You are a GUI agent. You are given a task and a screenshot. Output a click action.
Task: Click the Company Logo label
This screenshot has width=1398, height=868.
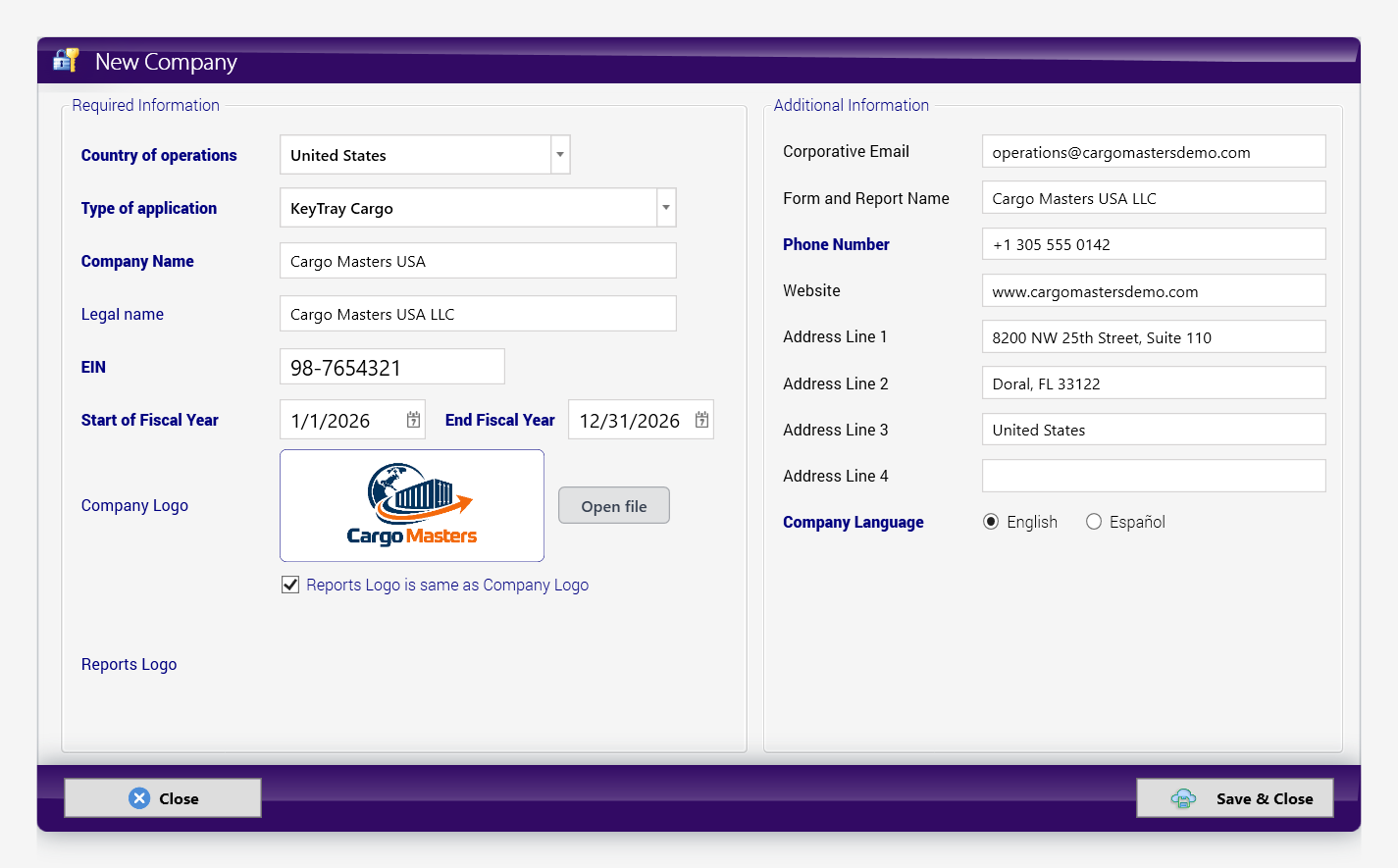pyautogui.click(x=134, y=505)
